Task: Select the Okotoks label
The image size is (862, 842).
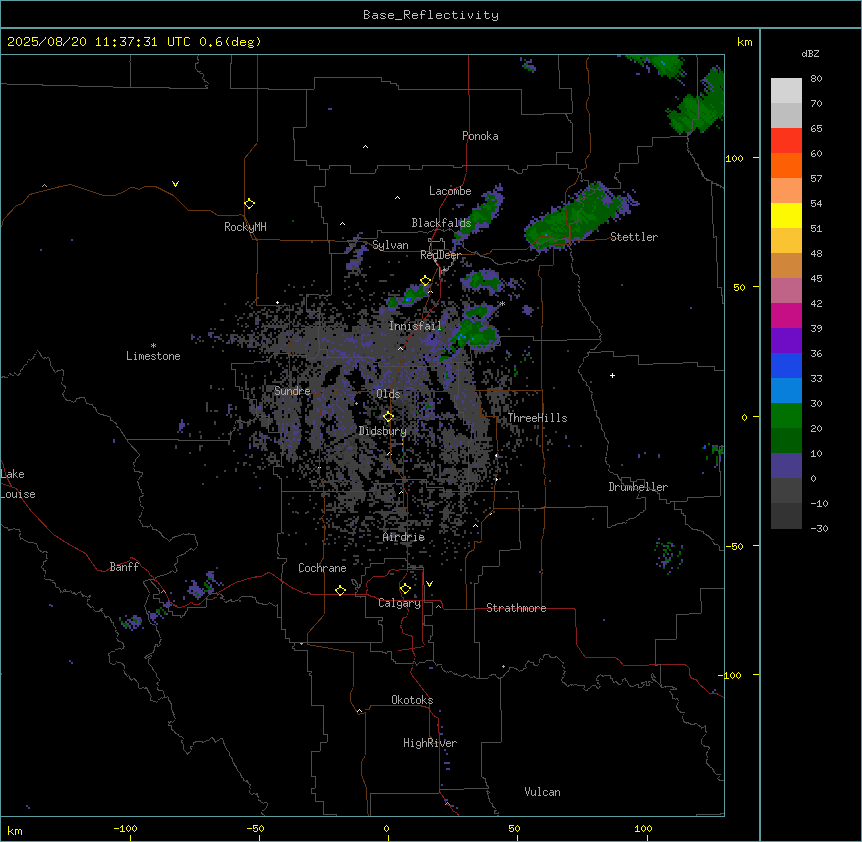Action: [412, 700]
